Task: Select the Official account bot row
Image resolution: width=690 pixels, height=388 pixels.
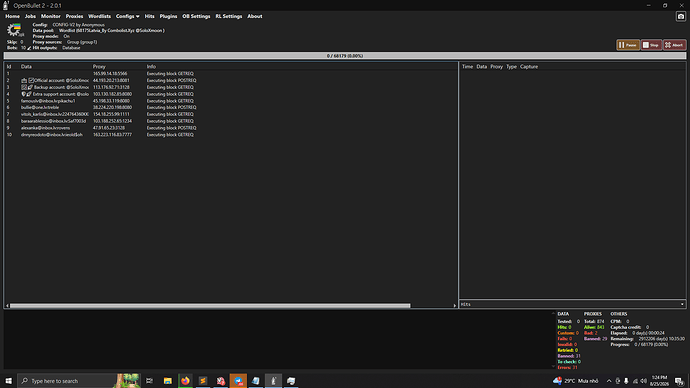Action: point(231,81)
